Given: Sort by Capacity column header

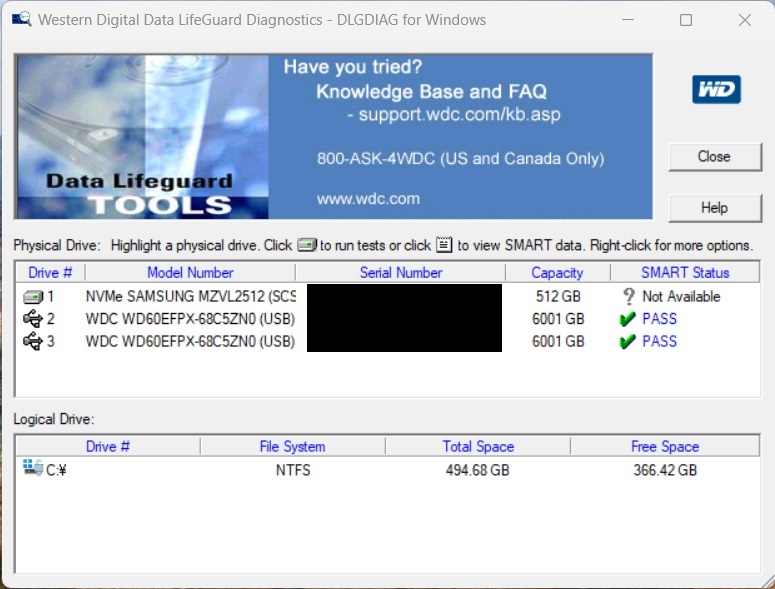Looking at the screenshot, I should (x=558, y=272).
